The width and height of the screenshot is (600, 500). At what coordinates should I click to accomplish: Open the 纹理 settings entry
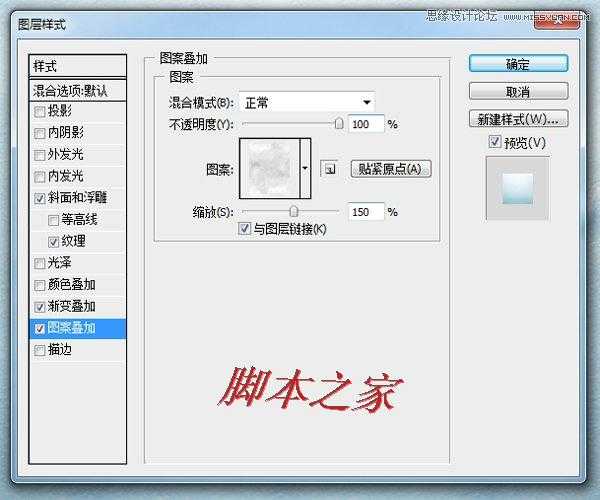(x=73, y=241)
